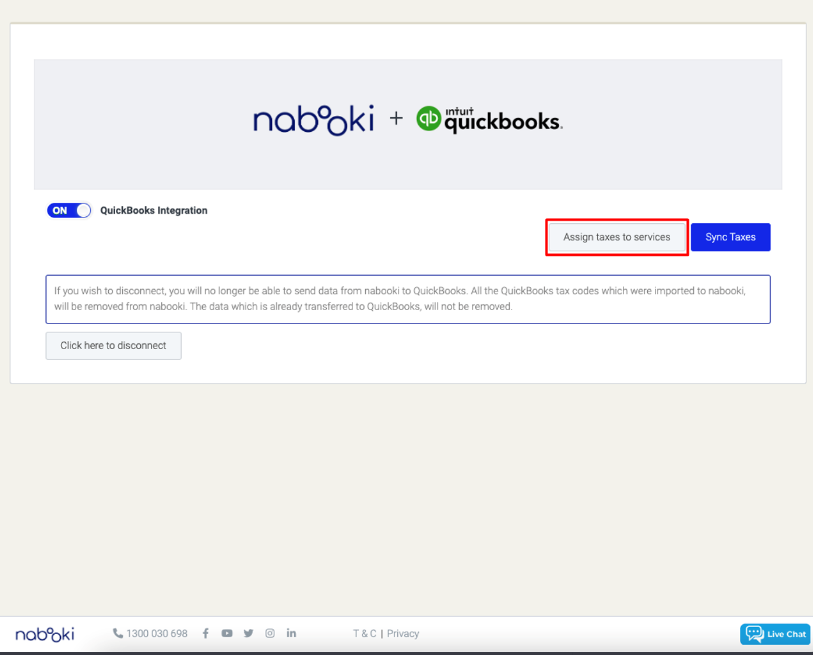Screen dimensions: 813x655
Task: Click here to disconnect button
Action: tap(114, 345)
